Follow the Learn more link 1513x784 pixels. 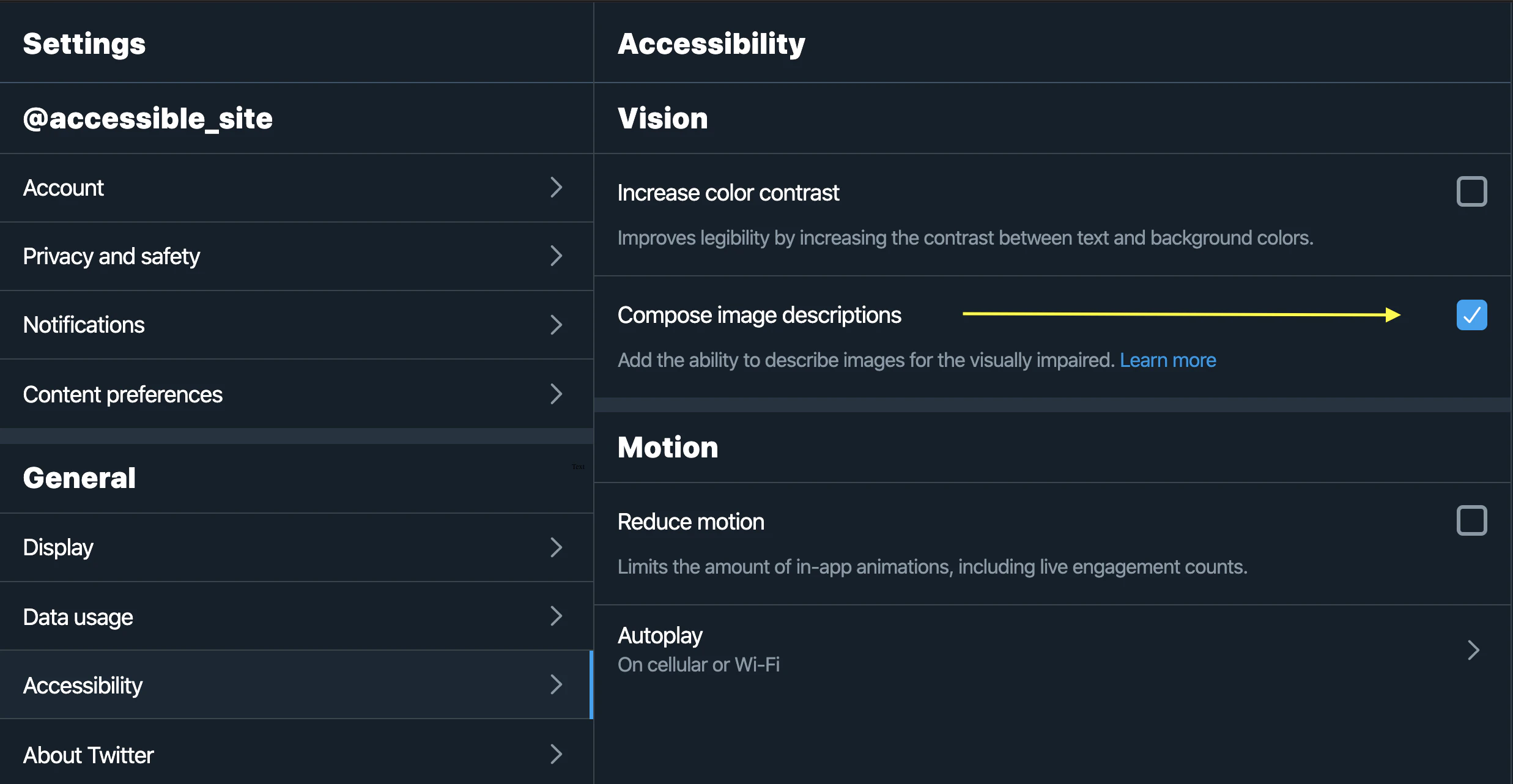1167,360
